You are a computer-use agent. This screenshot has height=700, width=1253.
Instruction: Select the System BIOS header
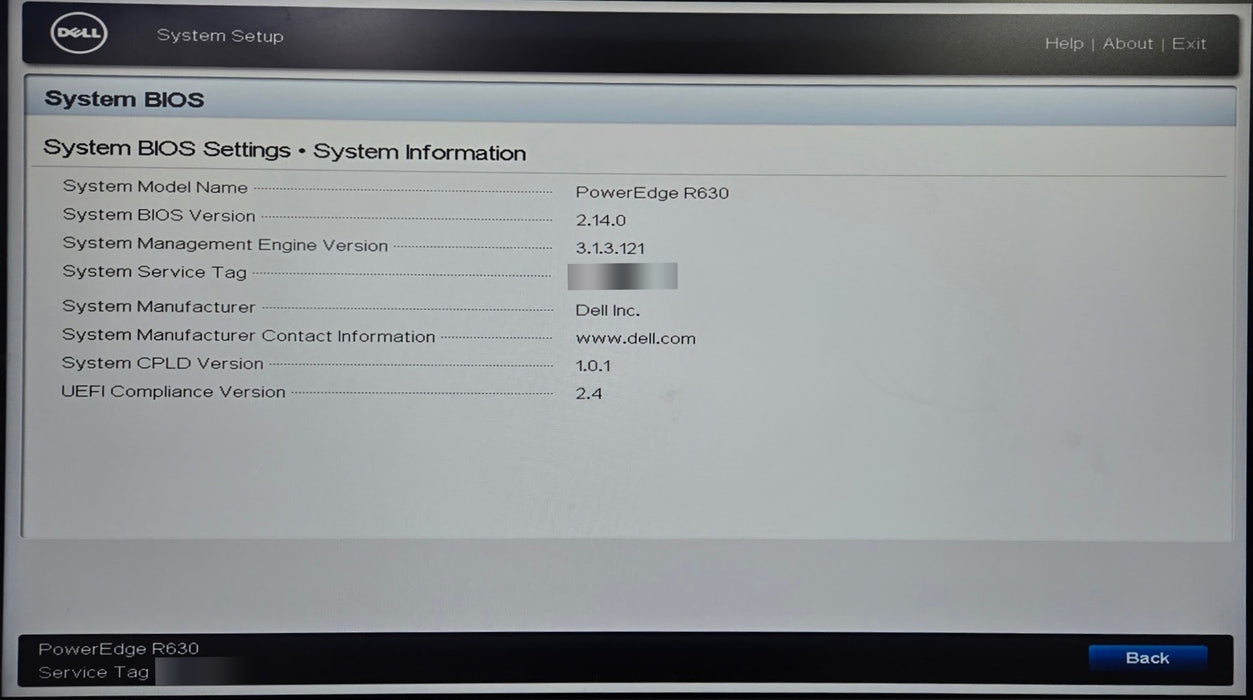click(x=124, y=99)
